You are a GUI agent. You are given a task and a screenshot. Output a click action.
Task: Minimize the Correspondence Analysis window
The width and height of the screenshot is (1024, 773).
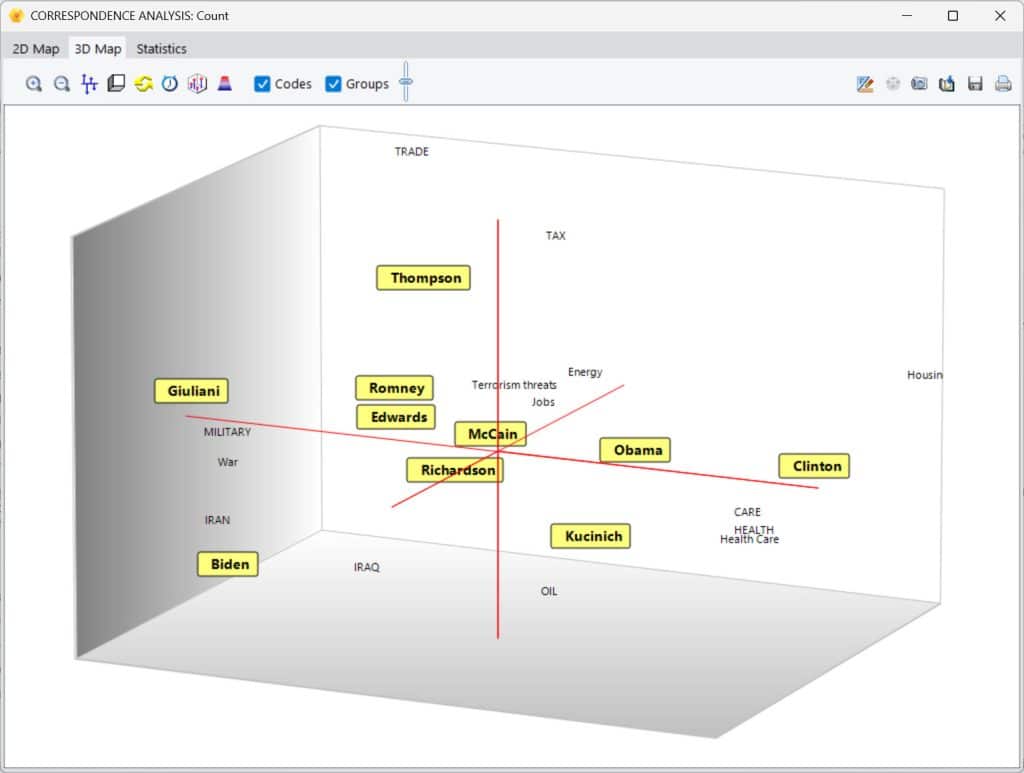click(906, 16)
